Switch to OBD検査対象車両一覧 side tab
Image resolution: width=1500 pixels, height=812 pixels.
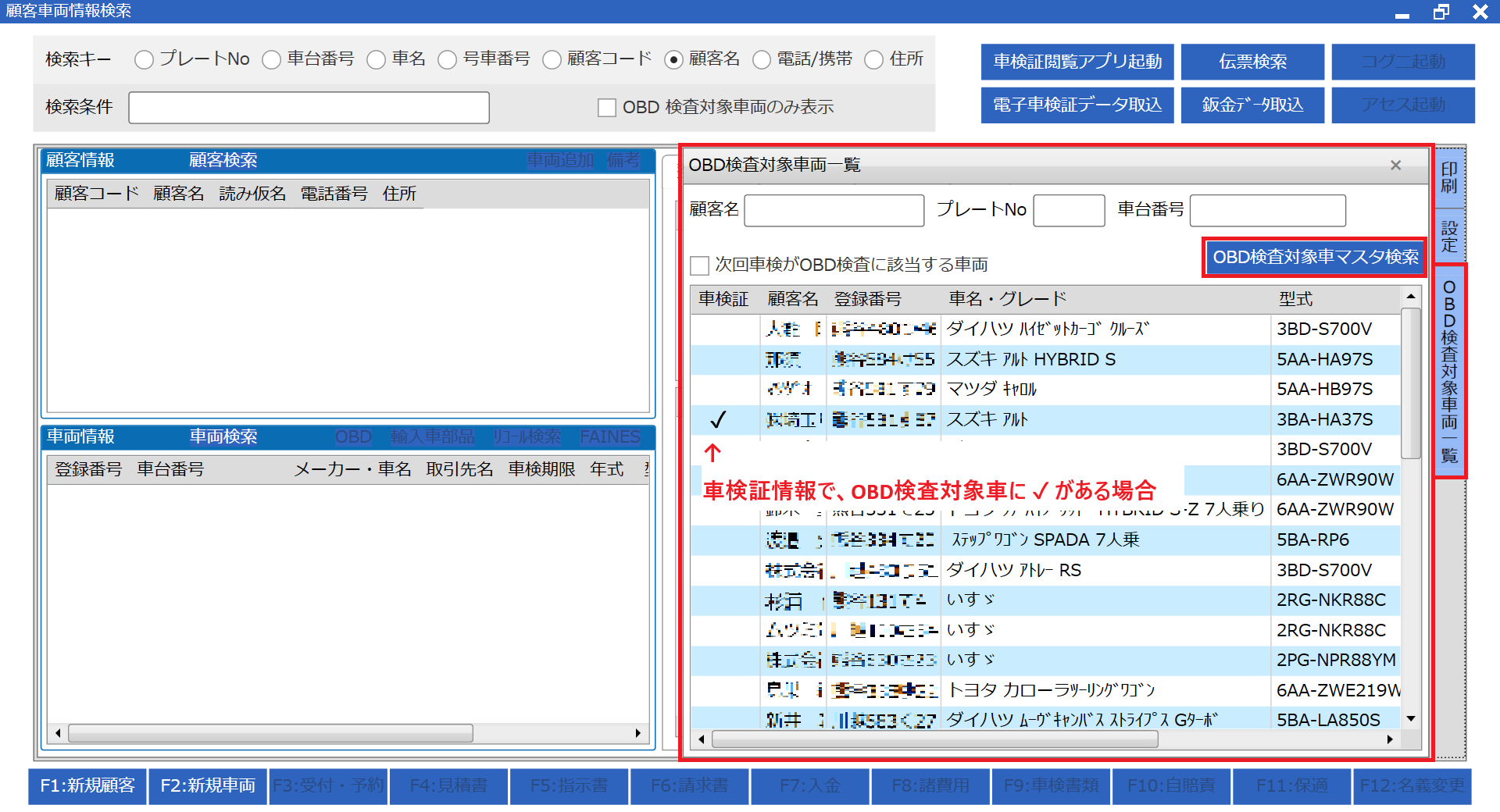(x=1449, y=371)
